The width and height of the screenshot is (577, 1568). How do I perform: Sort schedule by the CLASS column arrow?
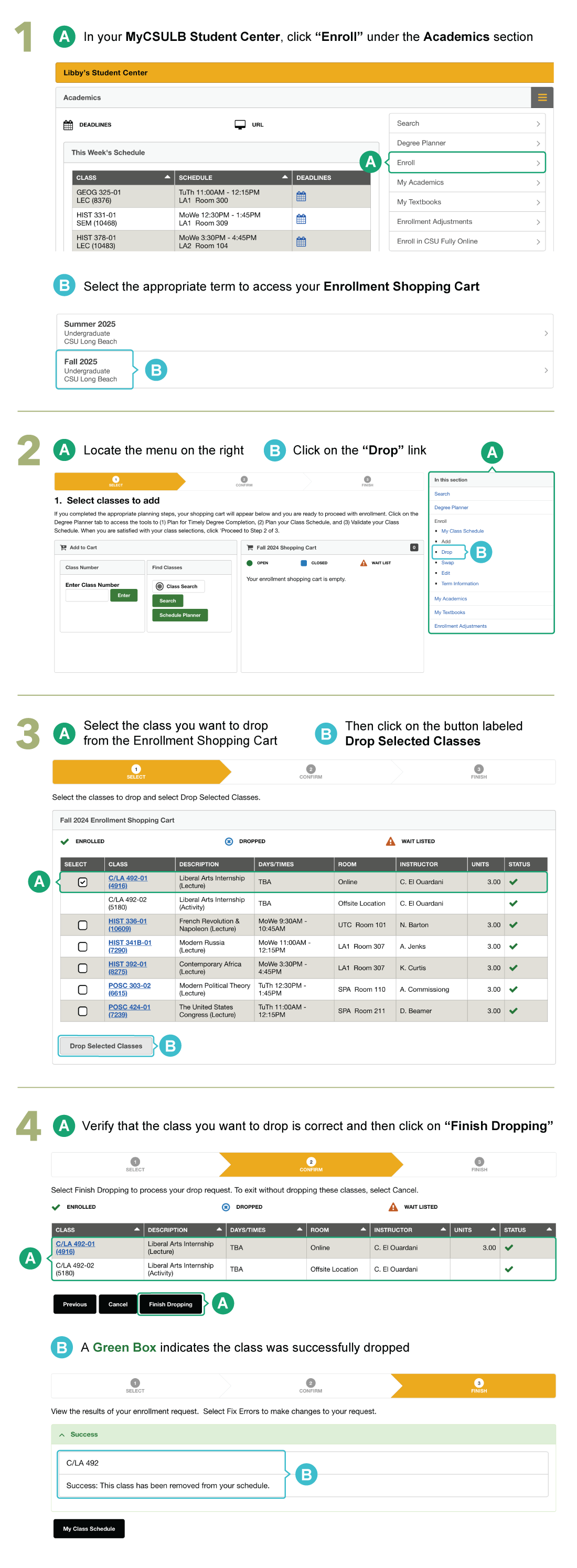pyautogui.click(x=167, y=177)
